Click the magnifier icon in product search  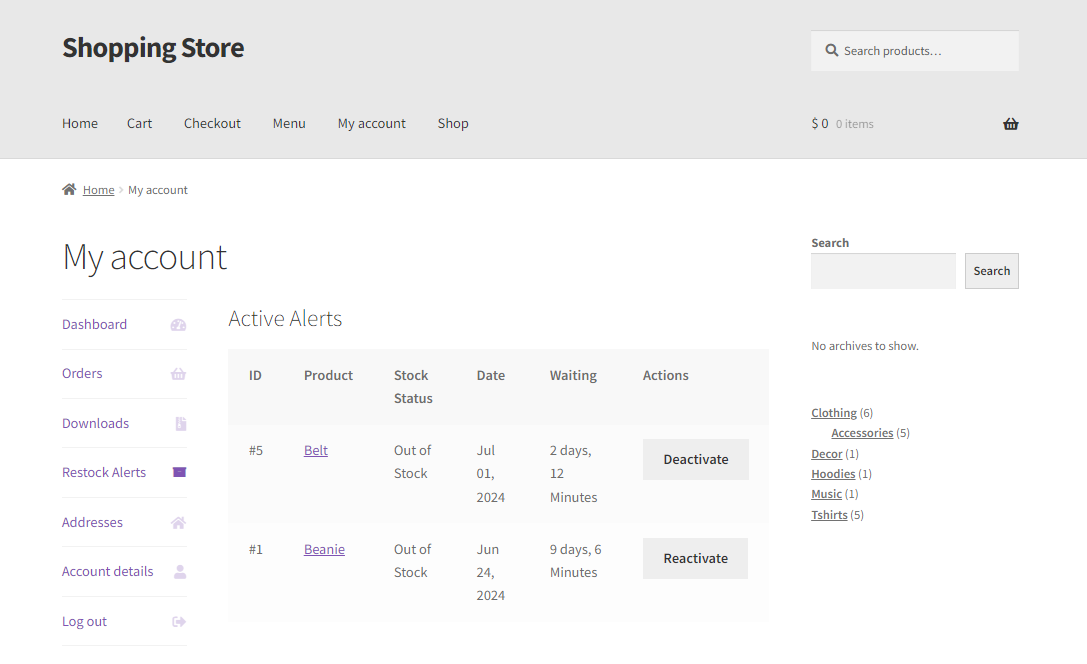[831, 51]
